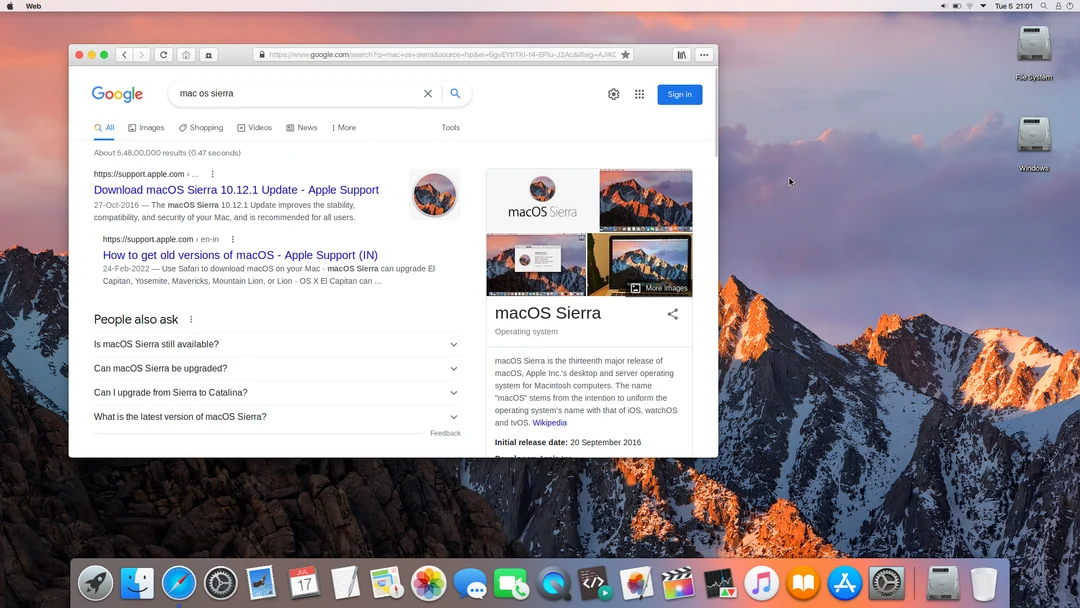Launch Safari from the dock
1080x608 pixels.
179,583
